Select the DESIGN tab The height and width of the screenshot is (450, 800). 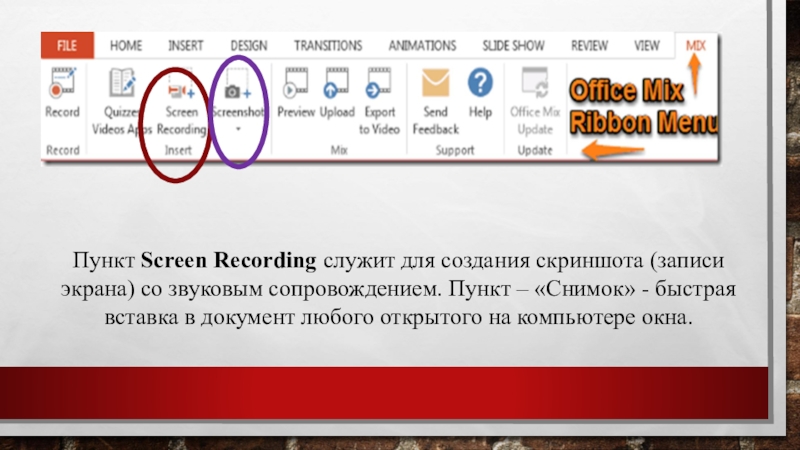(x=248, y=46)
